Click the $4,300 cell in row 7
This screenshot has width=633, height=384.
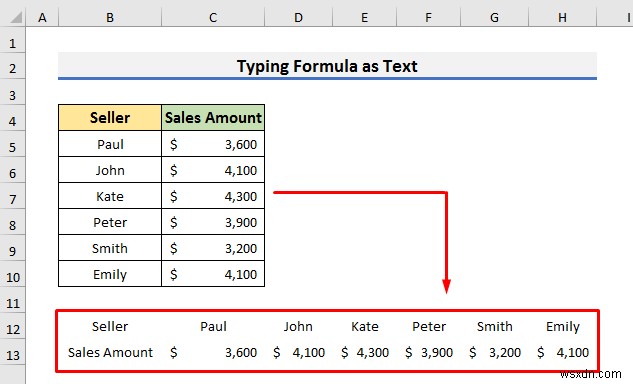coord(213,196)
